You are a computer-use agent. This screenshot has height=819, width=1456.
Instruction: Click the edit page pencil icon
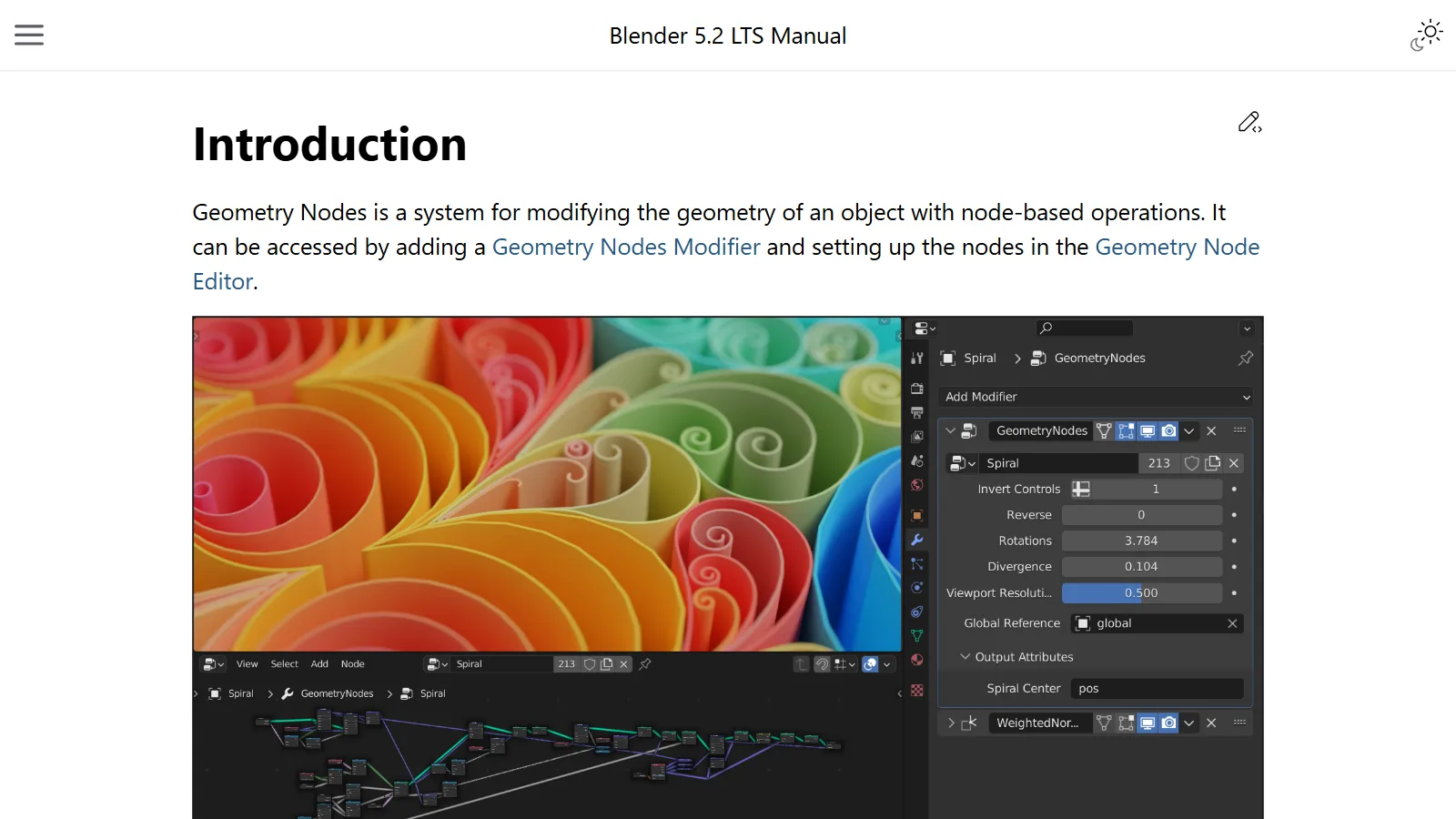click(x=1249, y=122)
